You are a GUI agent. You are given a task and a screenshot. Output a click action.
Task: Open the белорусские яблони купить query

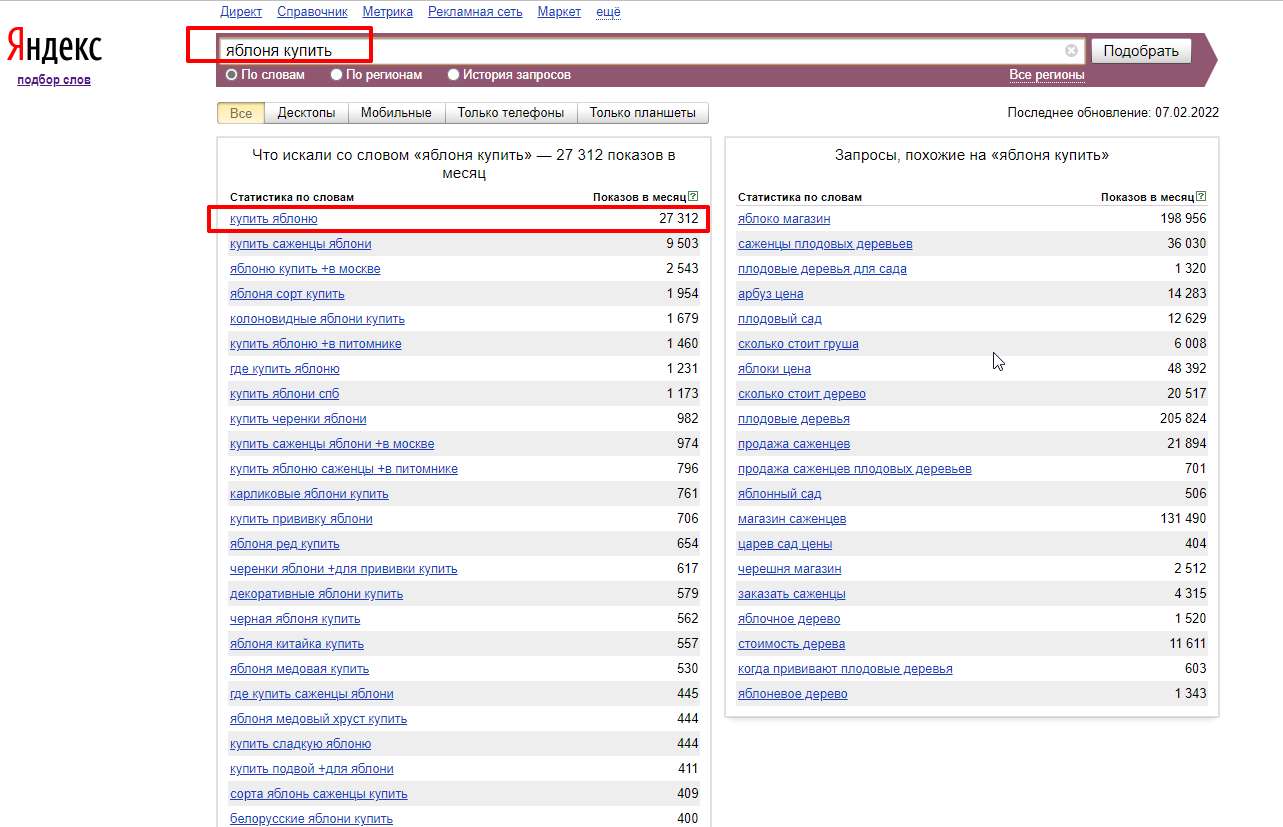(311, 819)
